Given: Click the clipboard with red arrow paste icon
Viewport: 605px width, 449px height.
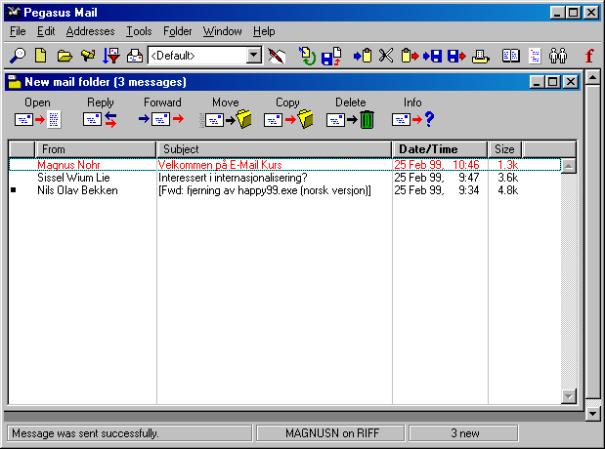Looking at the screenshot, I should [x=409, y=56].
